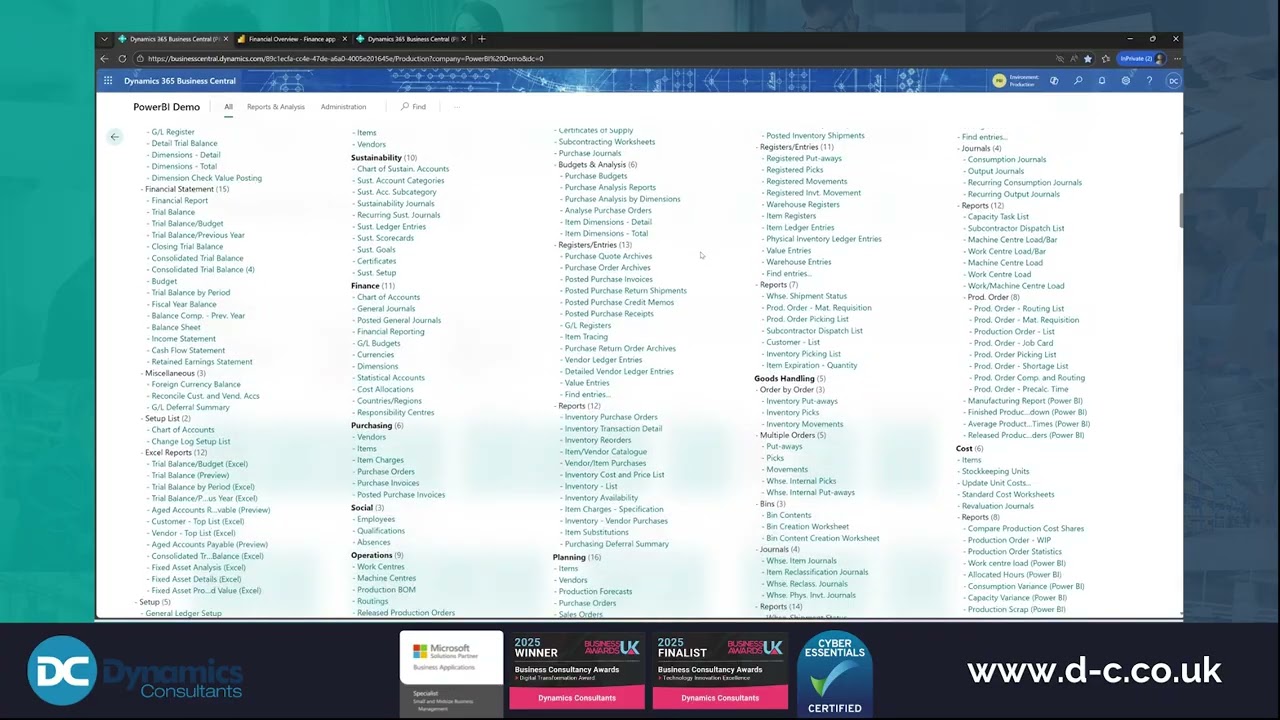1280x720 pixels.
Task: Open the DC user account avatar
Action: point(1173,81)
